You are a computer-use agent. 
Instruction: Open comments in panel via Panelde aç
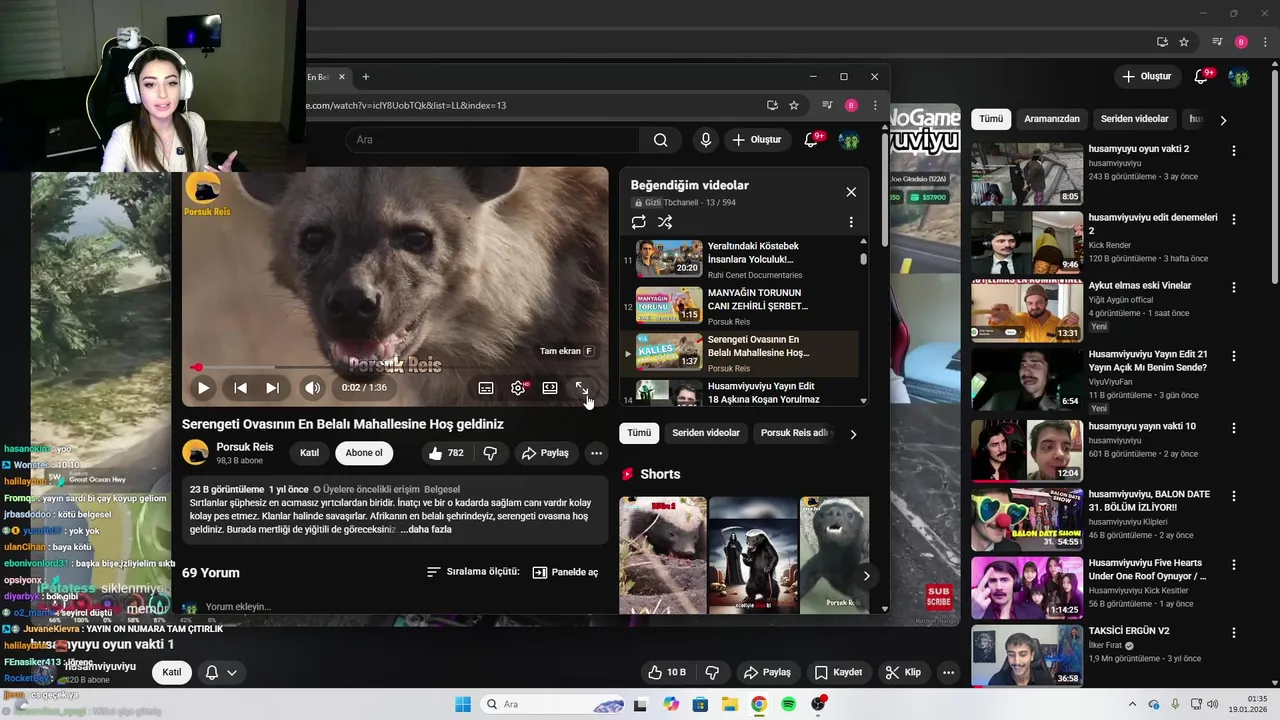pos(565,572)
